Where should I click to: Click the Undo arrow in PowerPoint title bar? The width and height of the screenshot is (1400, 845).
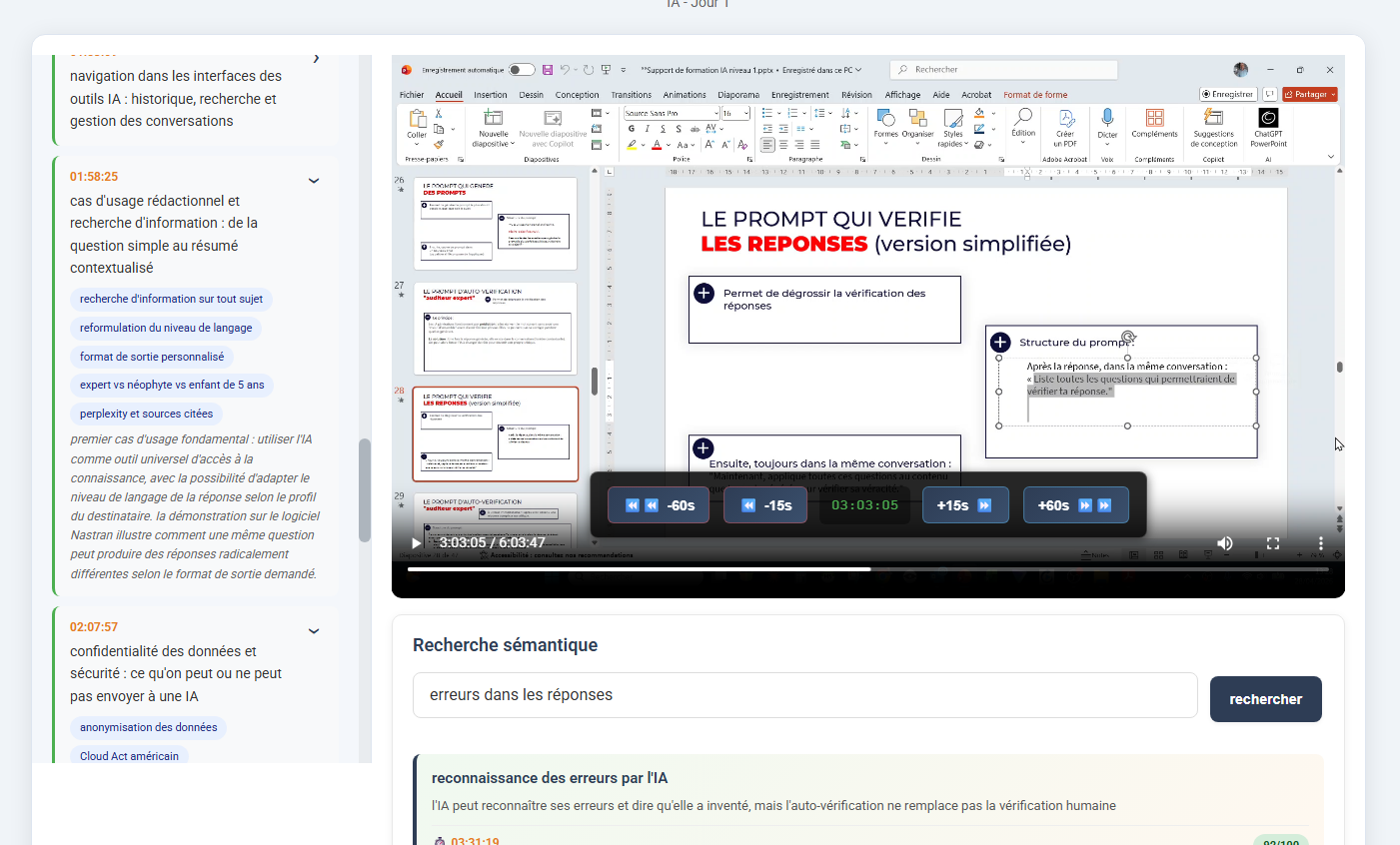coord(565,70)
